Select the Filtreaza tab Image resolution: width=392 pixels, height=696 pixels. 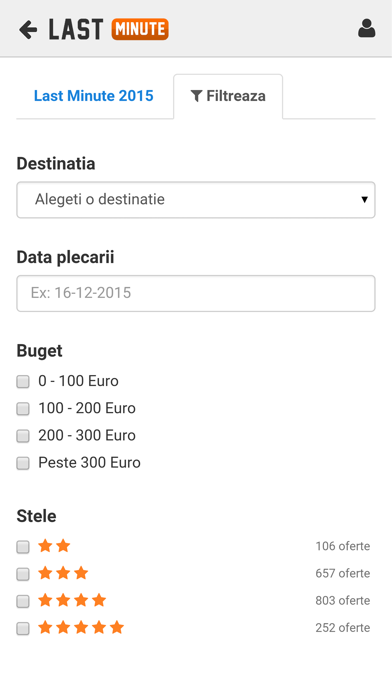(228, 96)
